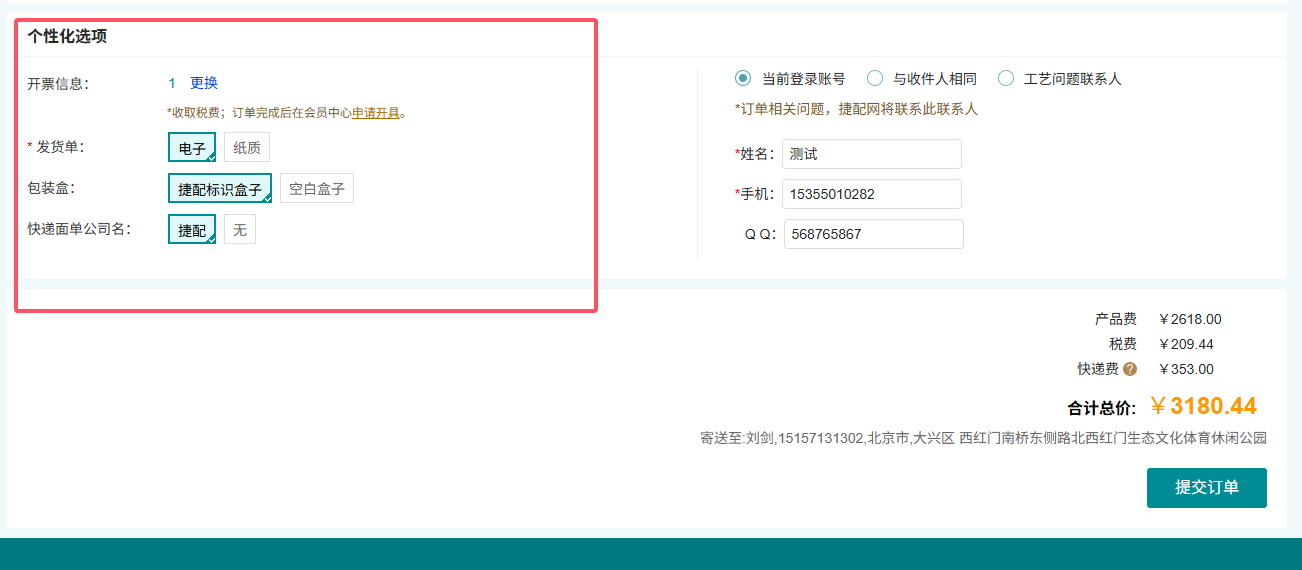This screenshot has width=1302, height=570.
Task: Choose 无 for 快递面单公司名
Action: click(x=240, y=230)
